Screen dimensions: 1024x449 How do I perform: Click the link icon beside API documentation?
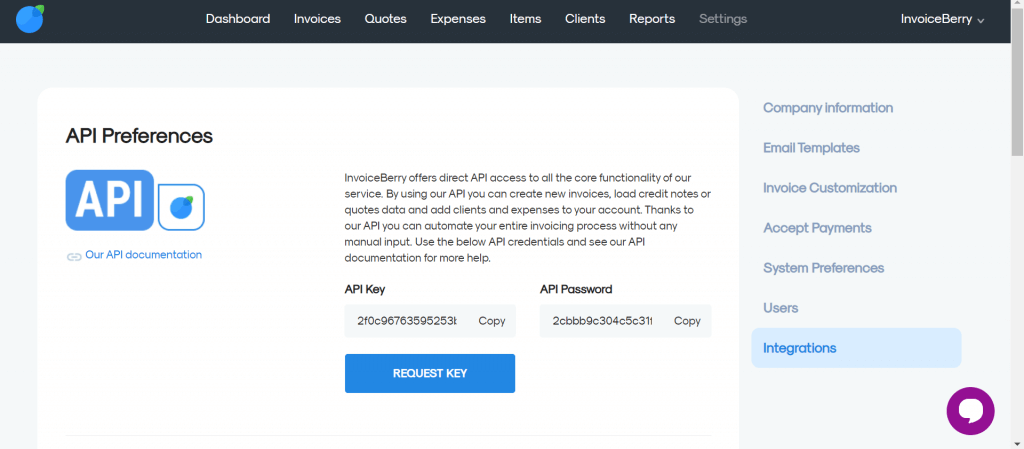coord(74,256)
